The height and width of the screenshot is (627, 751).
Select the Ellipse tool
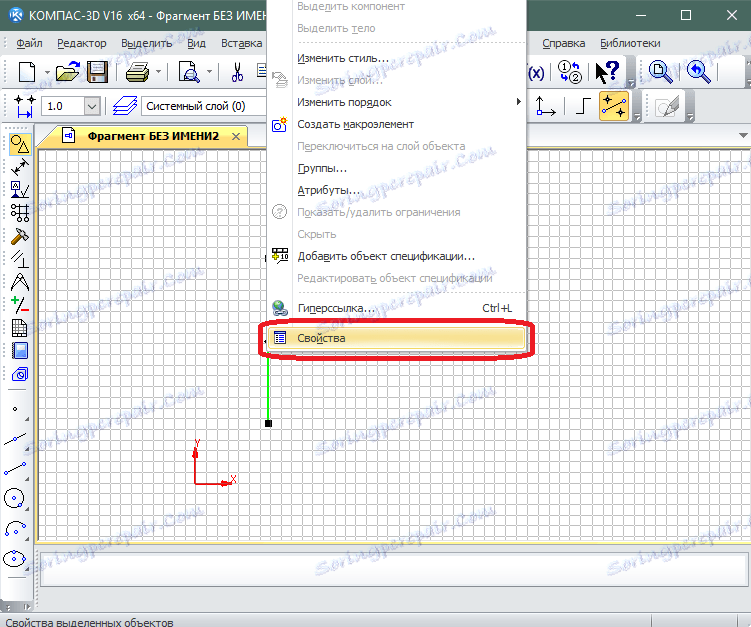coord(14,559)
